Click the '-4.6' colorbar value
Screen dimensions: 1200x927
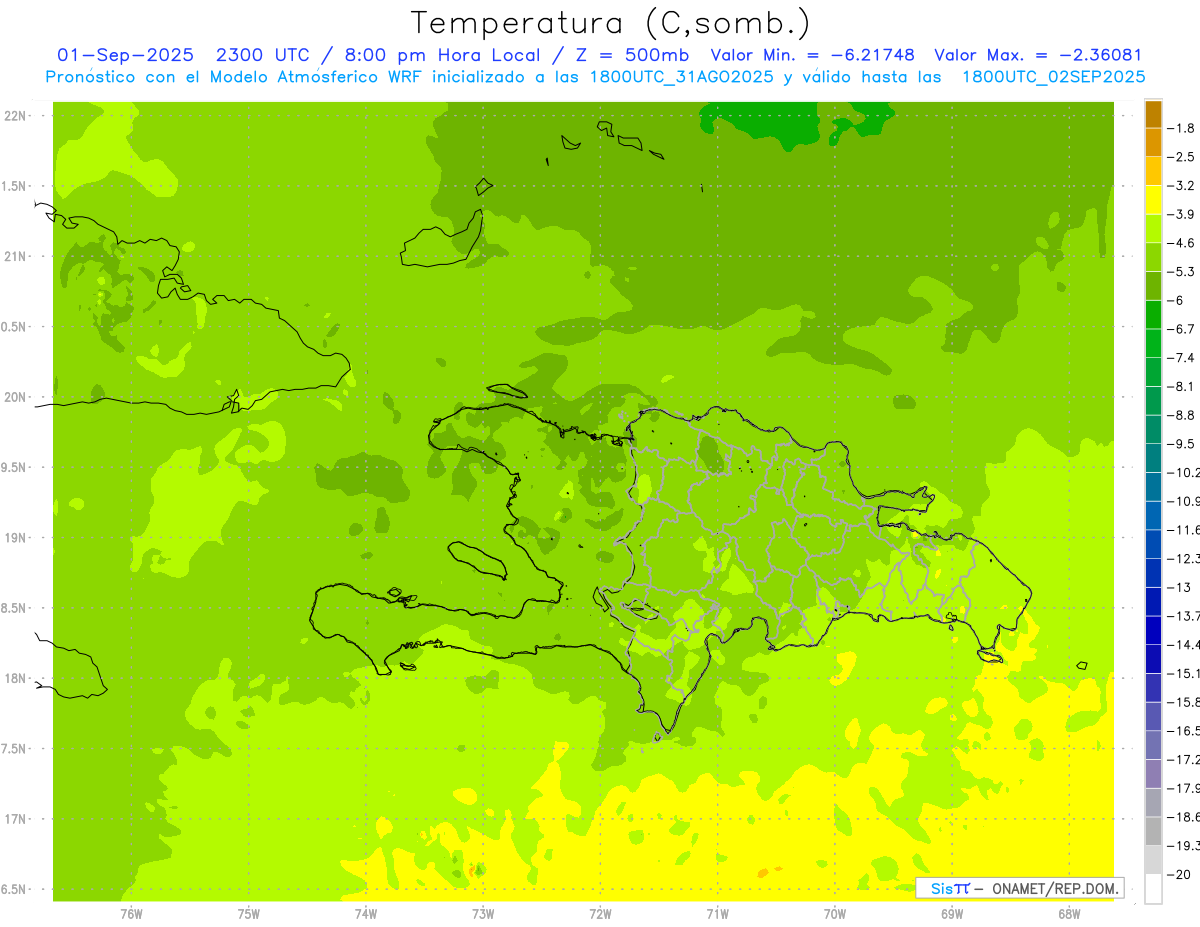pos(1182,243)
